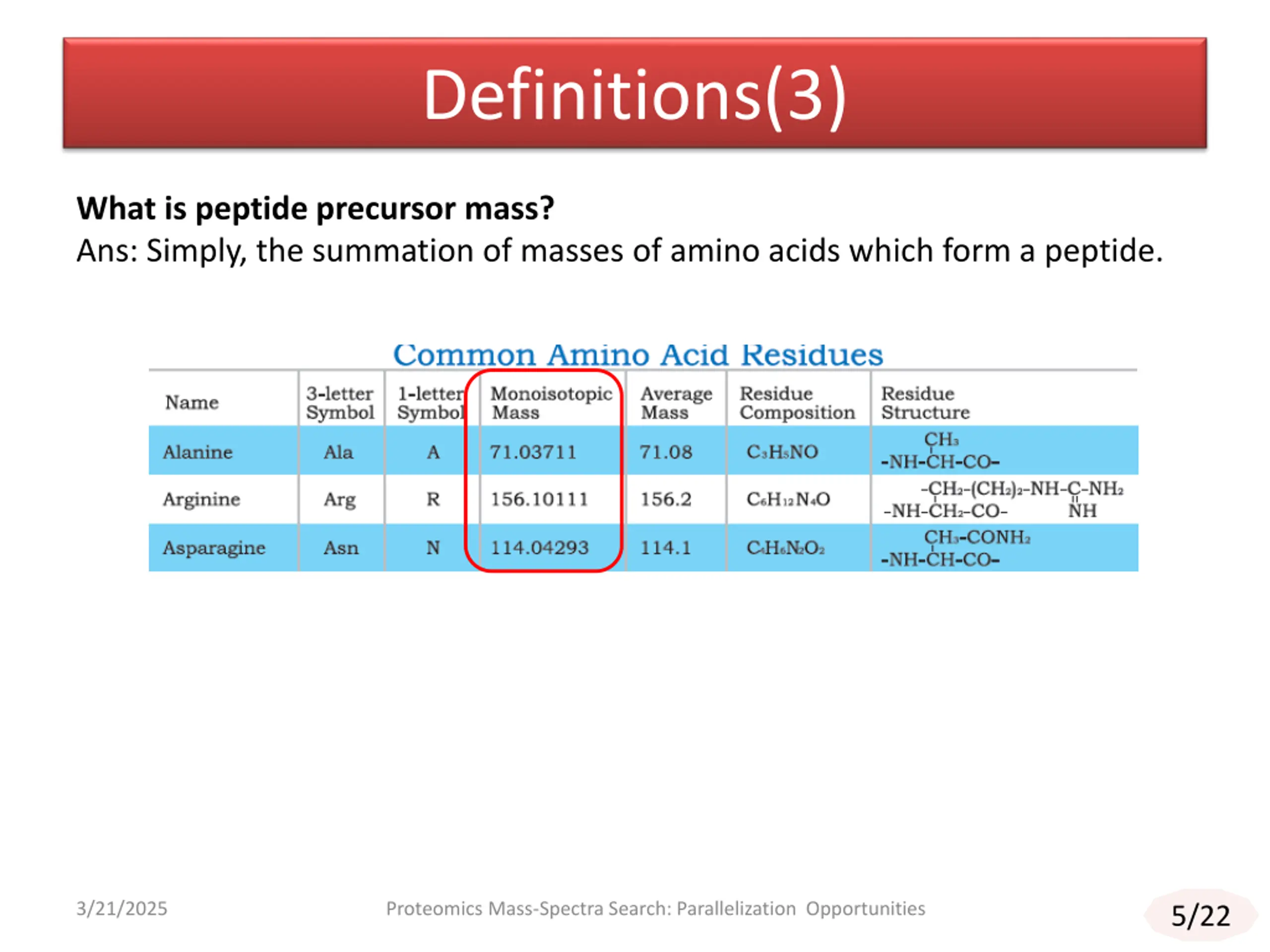Click the average mass value 71.08

click(666, 452)
